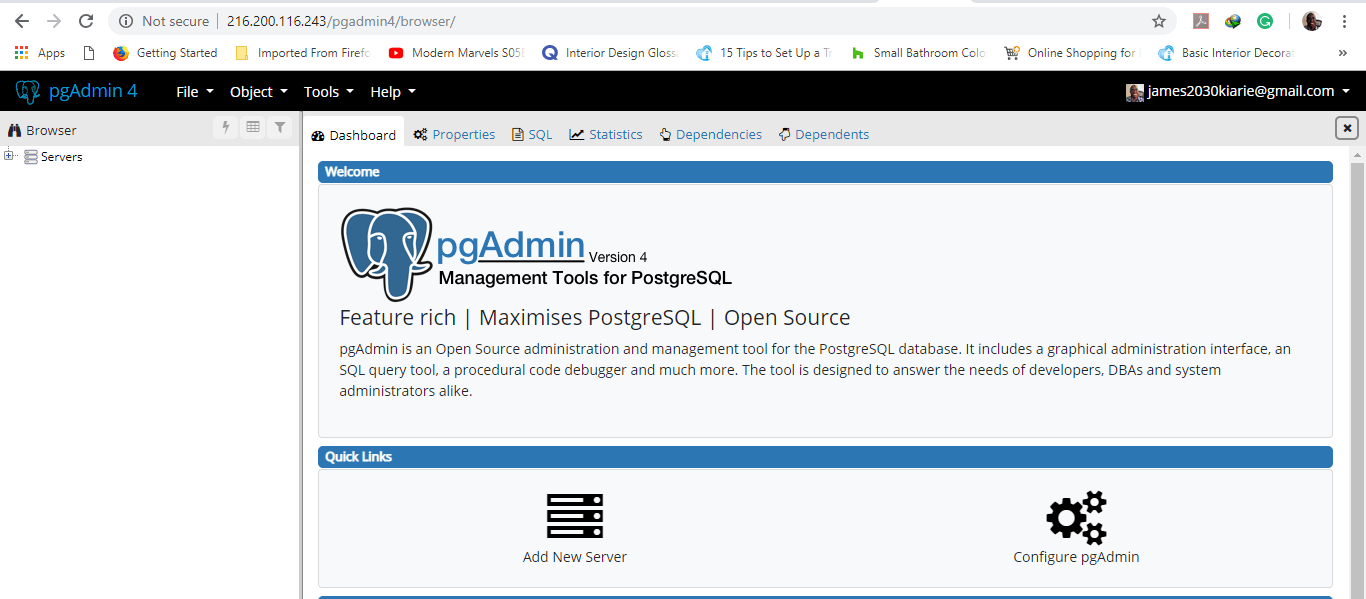Viewport: 1366px width, 599px height.
Task: Expand the Servers tree node
Action: coord(9,155)
